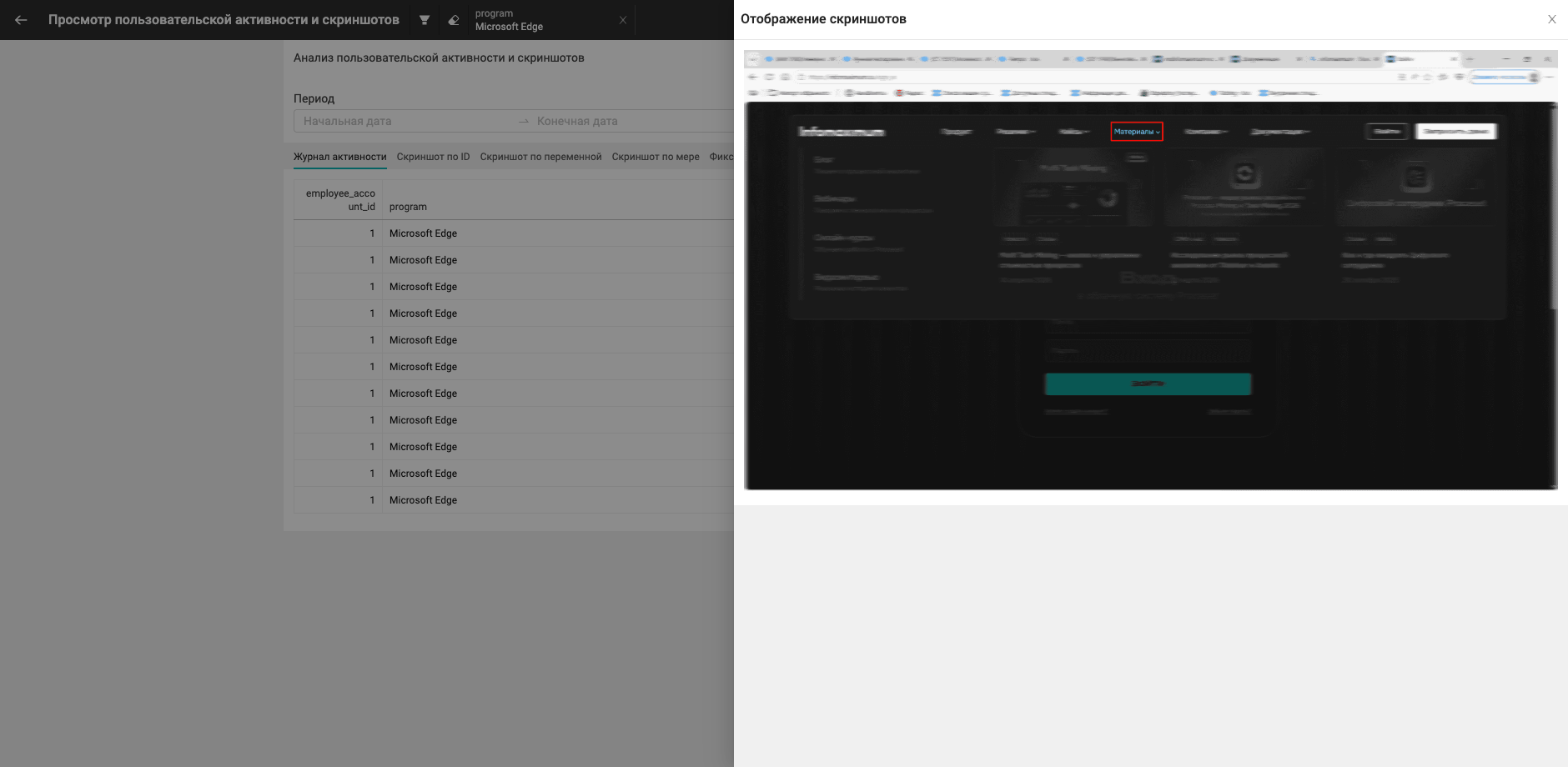Remove the program Microsoft Edge filter chip
The image size is (1568, 767).
point(623,20)
